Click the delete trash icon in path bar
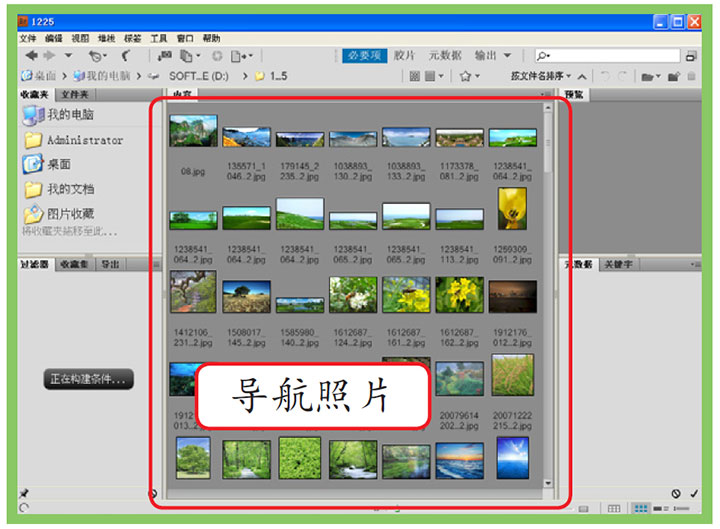Viewport: 720px width, 529px height. pyautogui.click(x=691, y=76)
